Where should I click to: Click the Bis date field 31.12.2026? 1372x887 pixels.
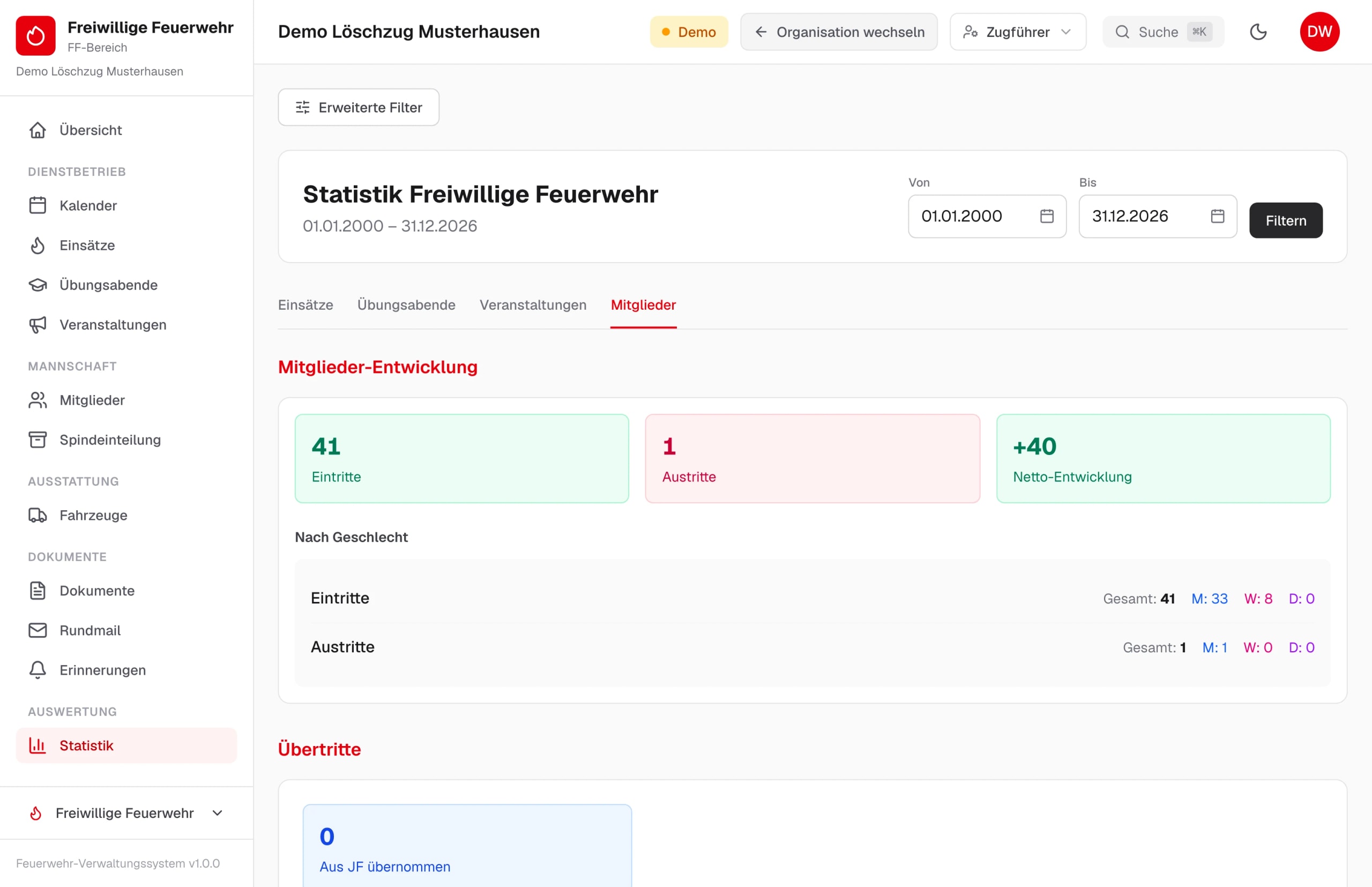(x=1157, y=217)
